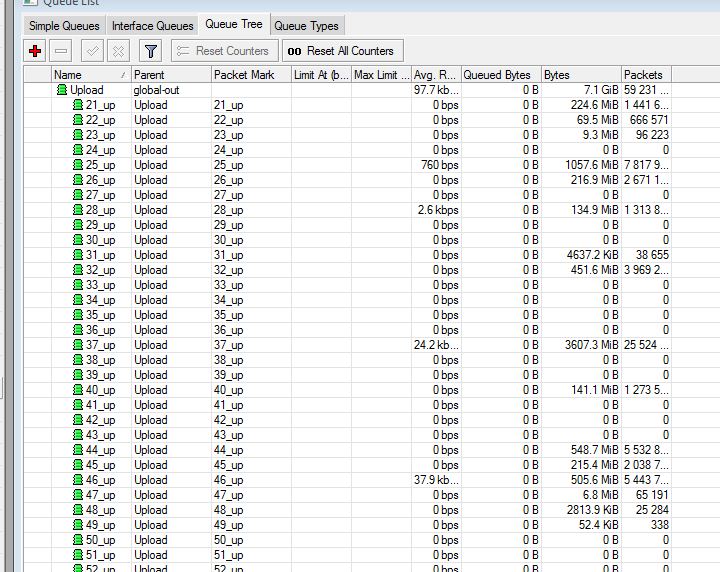Image resolution: width=720 pixels, height=572 pixels.
Task: Click the 22_up queue icon
Action: click(x=78, y=120)
